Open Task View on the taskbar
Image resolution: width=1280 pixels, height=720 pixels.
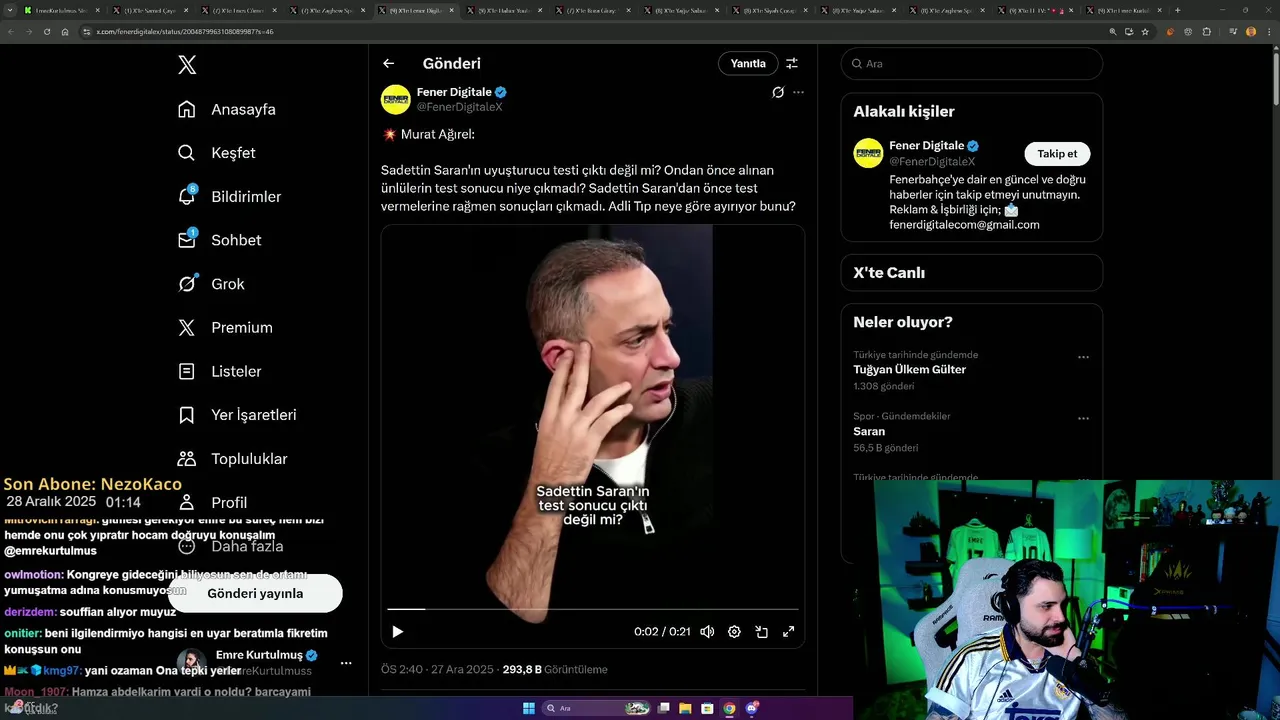pos(664,708)
